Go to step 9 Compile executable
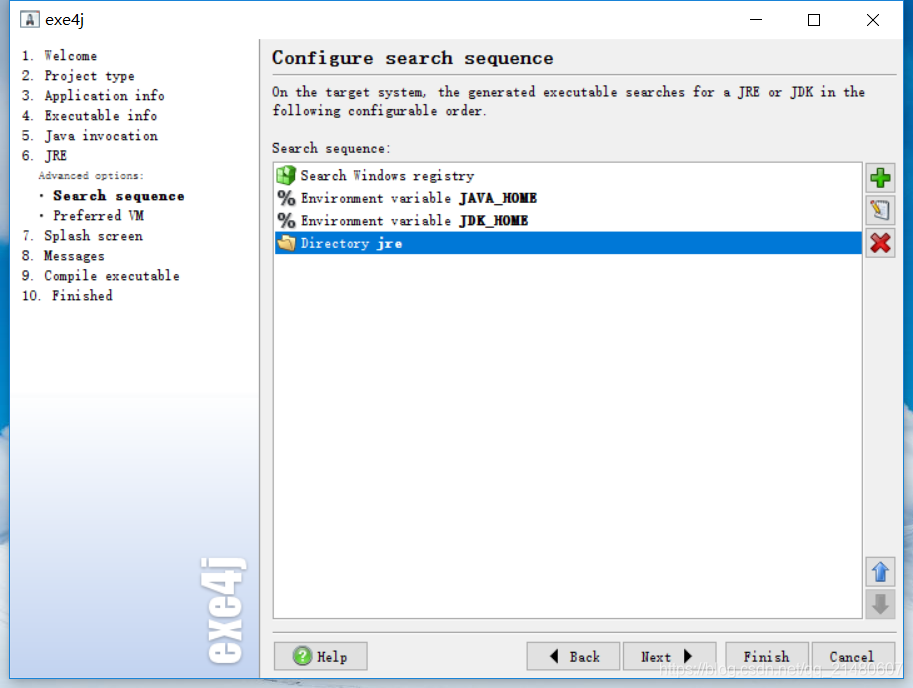 [101, 275]
